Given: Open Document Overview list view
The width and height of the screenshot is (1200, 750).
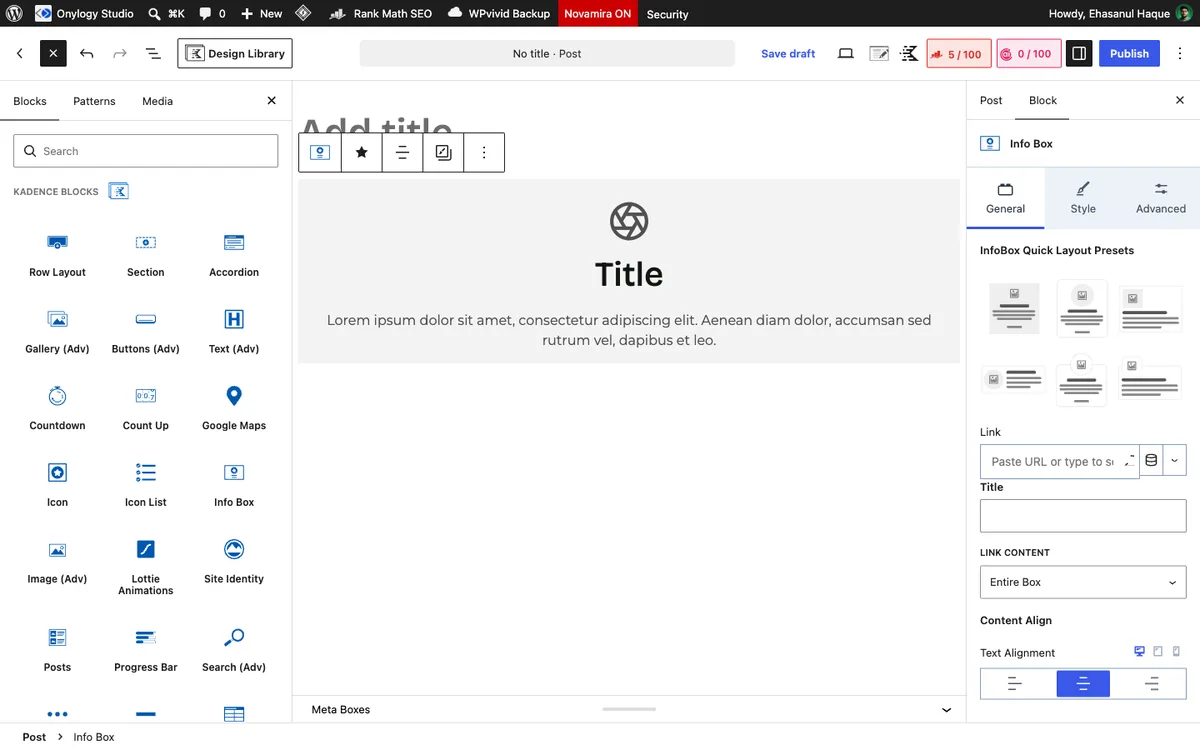Looking at the screenshot, I should coord(153,53).
